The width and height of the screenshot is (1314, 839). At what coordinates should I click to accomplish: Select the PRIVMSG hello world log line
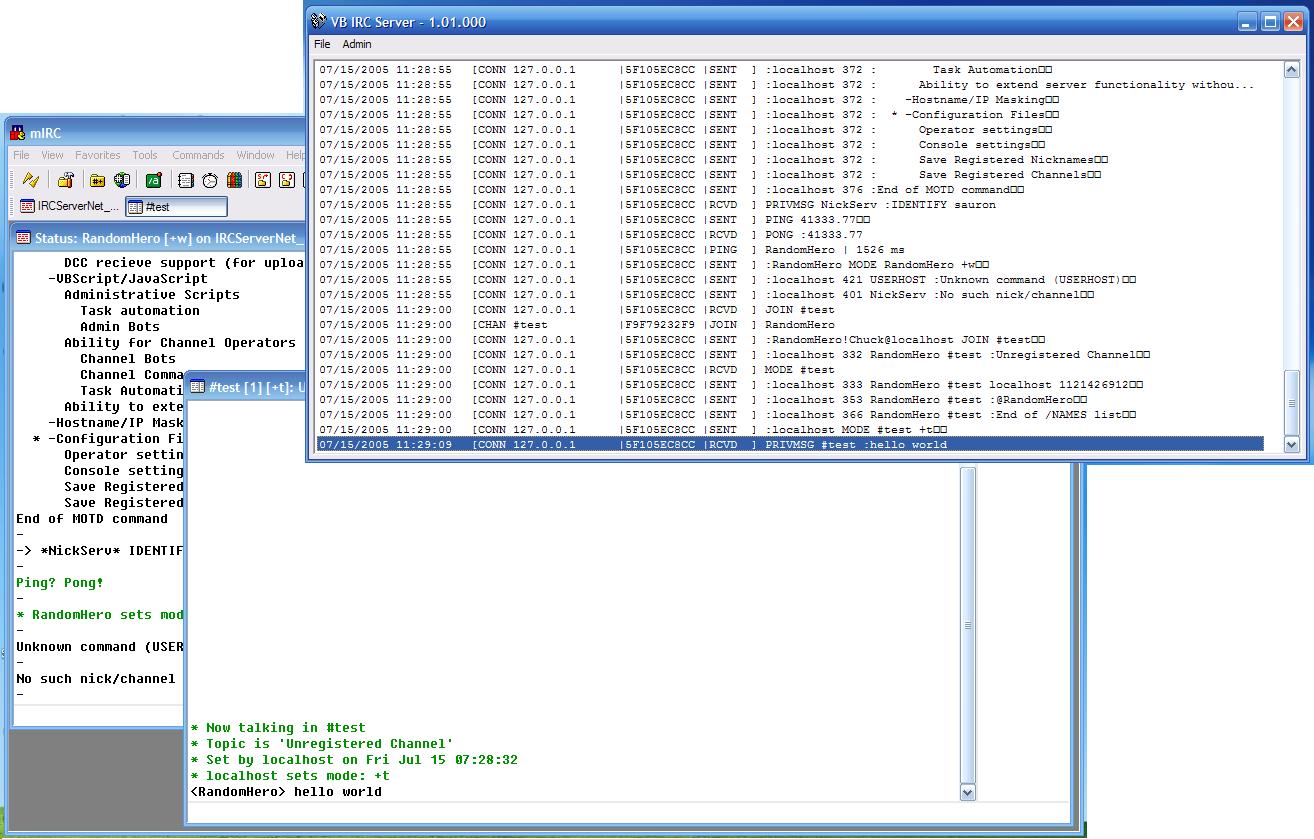point(790,445)
